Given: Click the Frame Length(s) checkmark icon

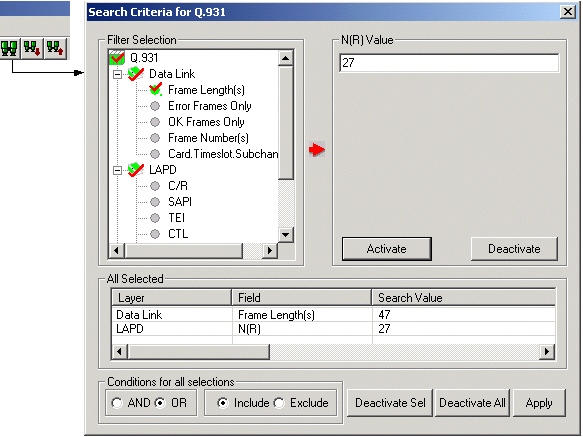Looking at the screenshot, I should coord(155,90).
